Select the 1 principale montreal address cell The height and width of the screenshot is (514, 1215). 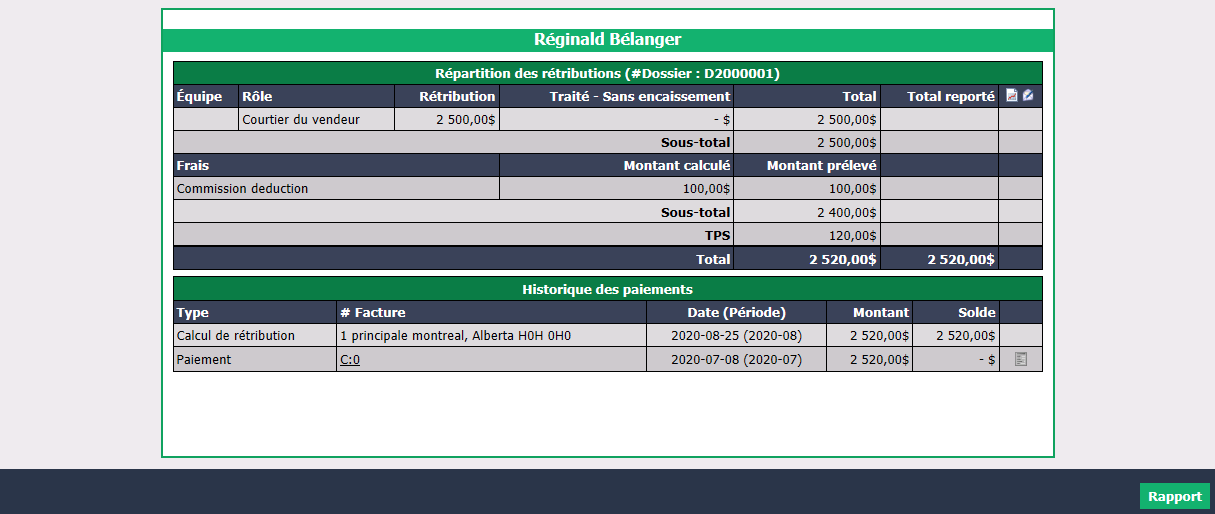(492, 335)
